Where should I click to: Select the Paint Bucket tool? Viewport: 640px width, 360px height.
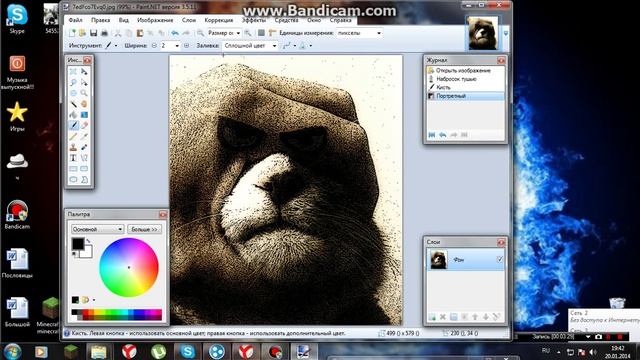(x=73, y=115)
